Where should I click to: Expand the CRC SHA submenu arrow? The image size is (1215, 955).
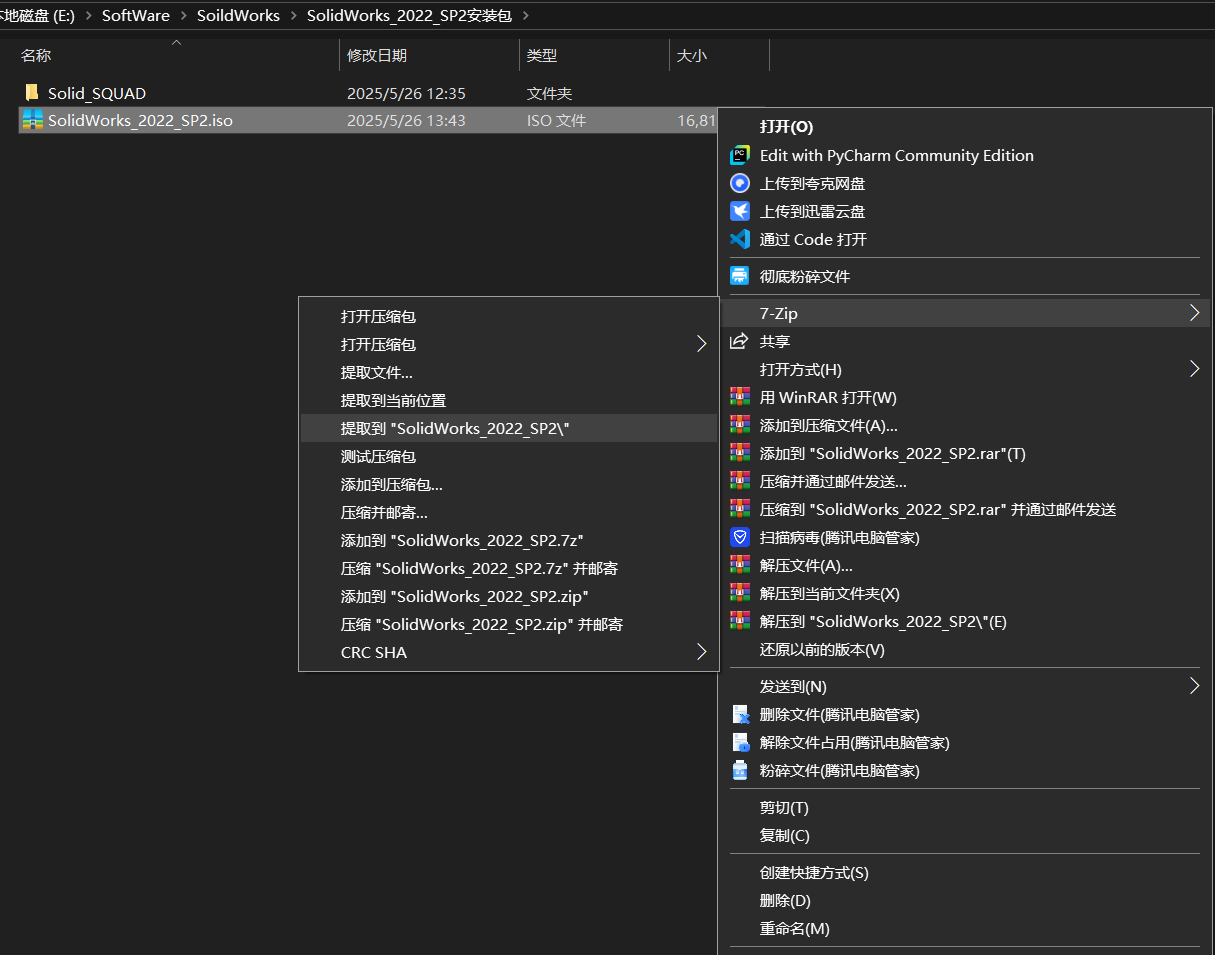(x=701, y=652)
